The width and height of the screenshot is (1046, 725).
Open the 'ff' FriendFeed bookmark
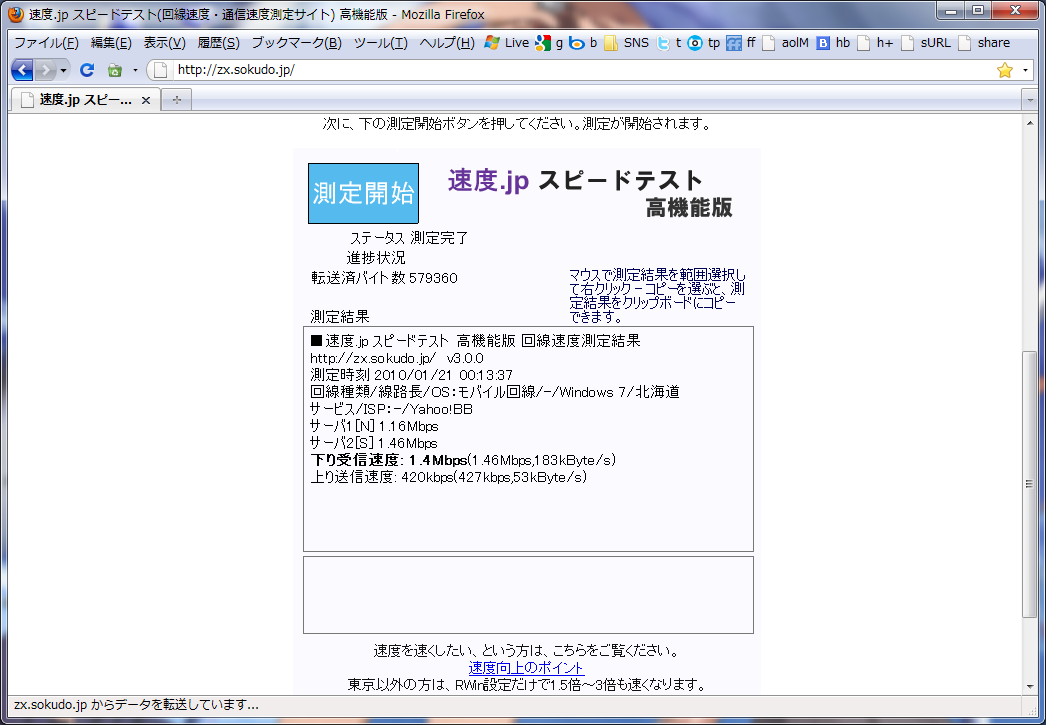point(742,43)
